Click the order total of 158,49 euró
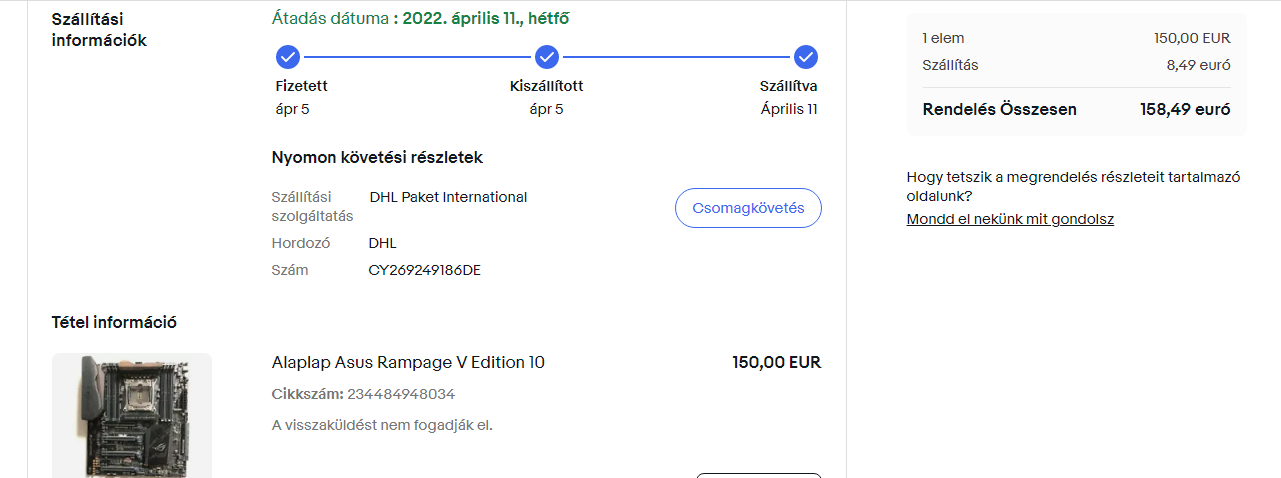The image size is (1281, 478). click(x=1185, y=109)
